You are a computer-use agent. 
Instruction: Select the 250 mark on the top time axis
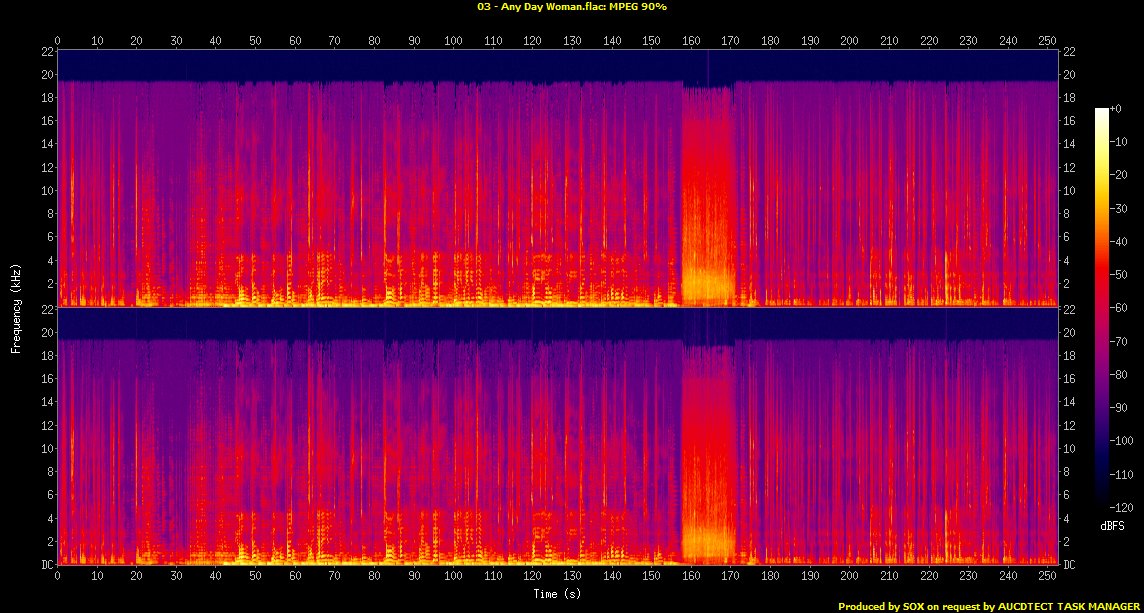pyautogui.click(x=1047, y=40)
